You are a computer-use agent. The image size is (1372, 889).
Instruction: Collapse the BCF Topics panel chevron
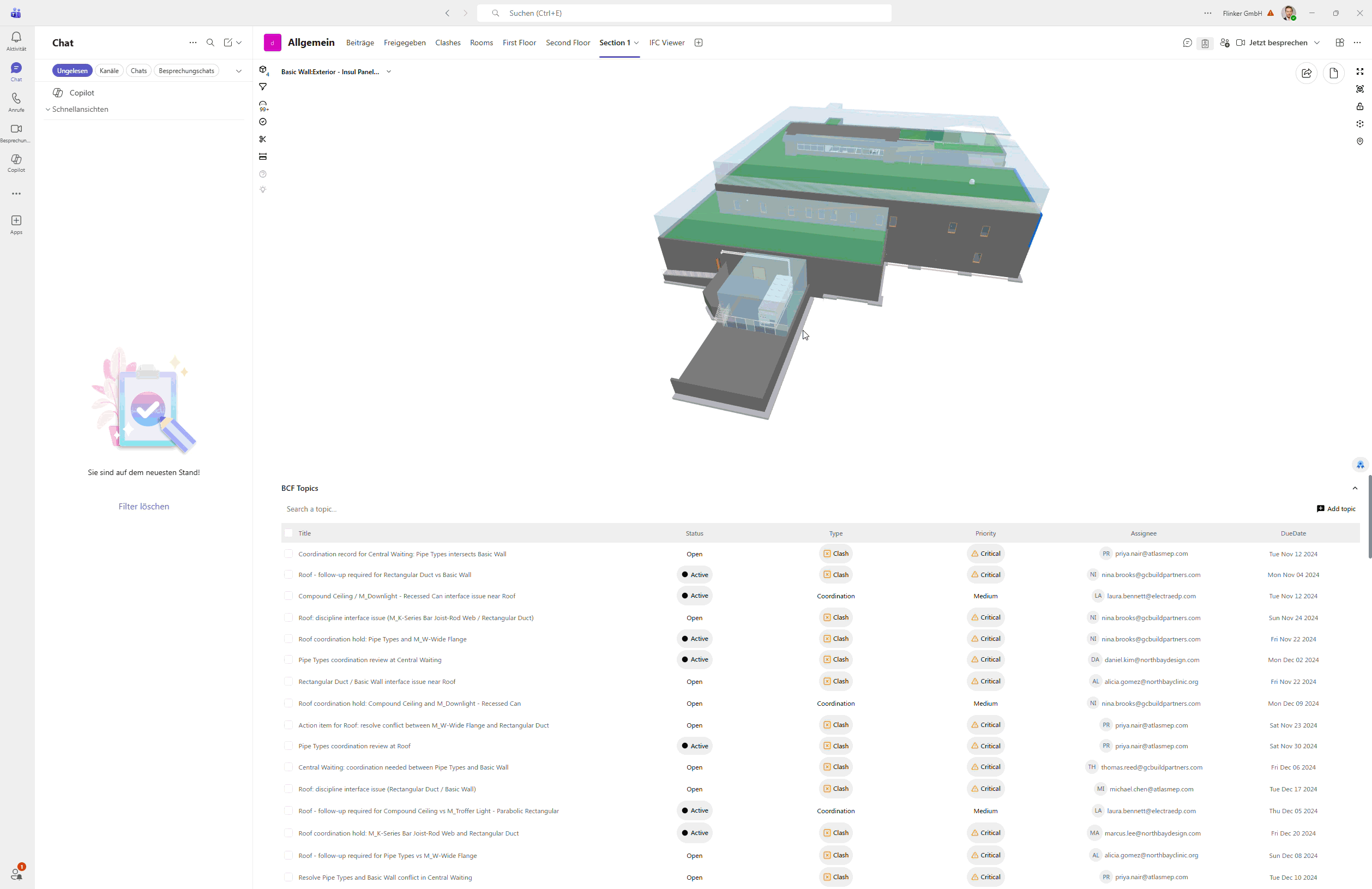pyautogui.click(x=1355, y=488)
